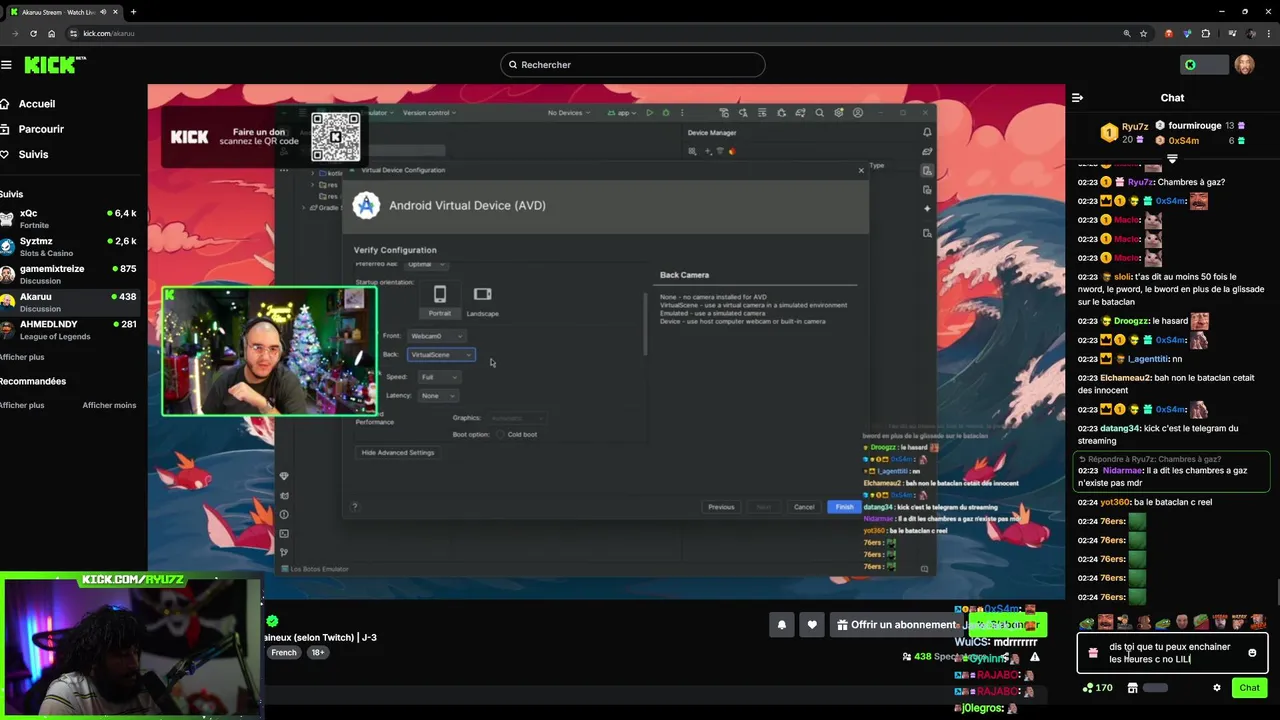Image resolution: width=1280 pixels, height=720 pixels.
Task: Click into the chat message box
Action: pos(1170,653)
